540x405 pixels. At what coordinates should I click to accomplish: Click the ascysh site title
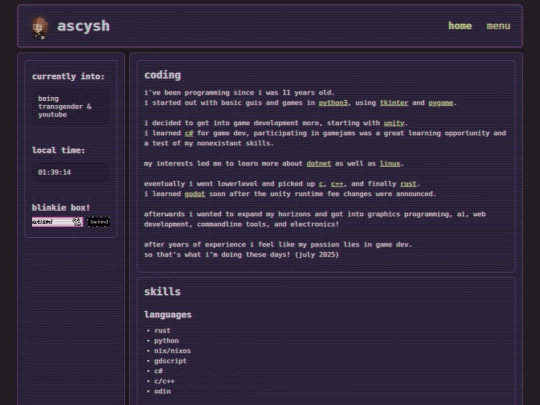point(83,26)
